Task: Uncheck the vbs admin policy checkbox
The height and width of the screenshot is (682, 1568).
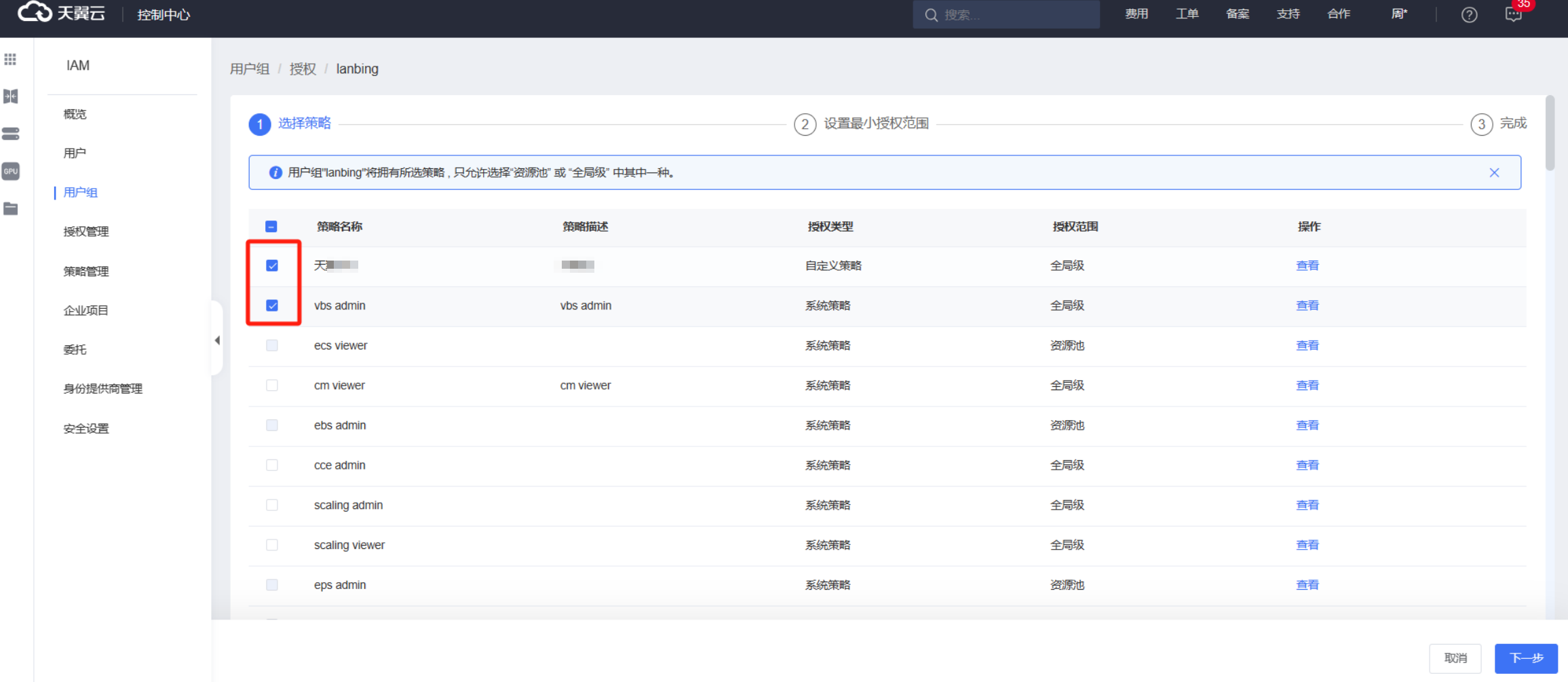Action: pyautogui.click(x=272, y=305)
